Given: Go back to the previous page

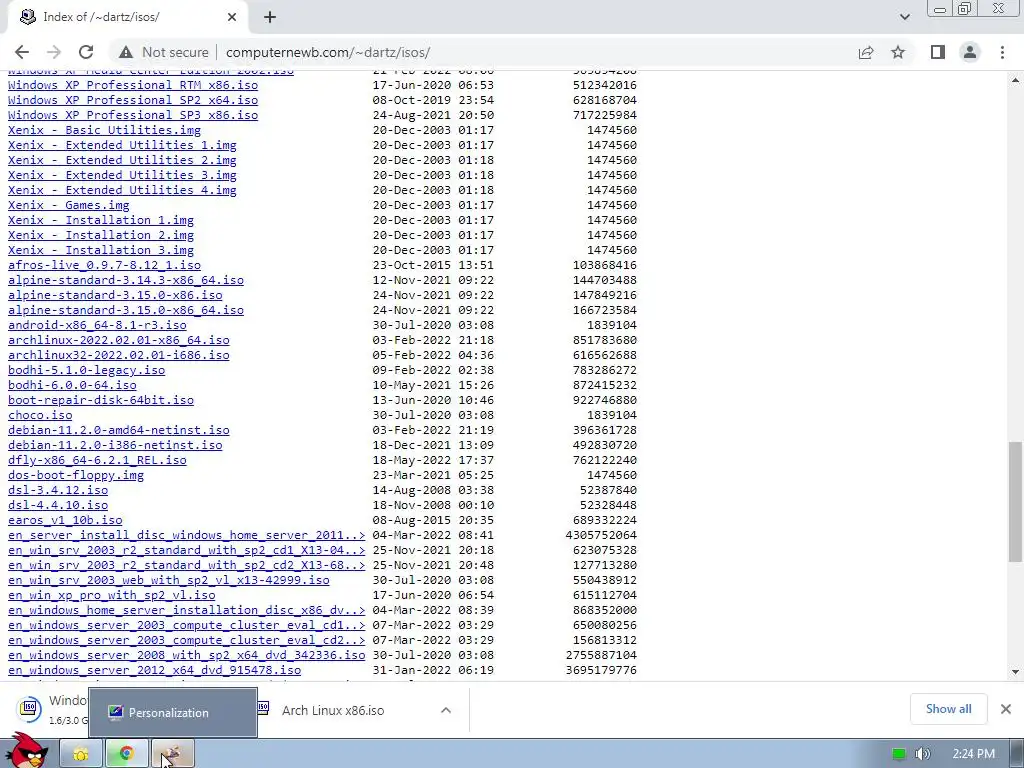Looking at the screenshot, I should point(22,52).
